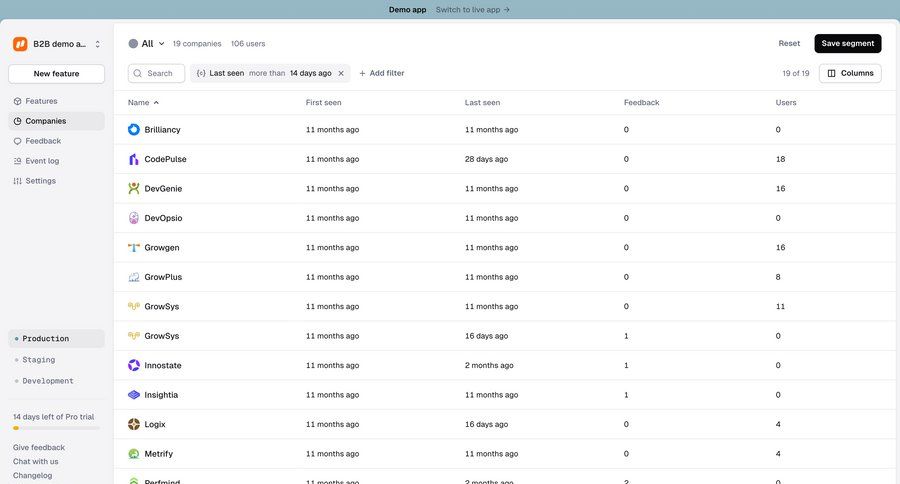
Task: Click the Pro trial progress bar
Action: tap(56, 428)
